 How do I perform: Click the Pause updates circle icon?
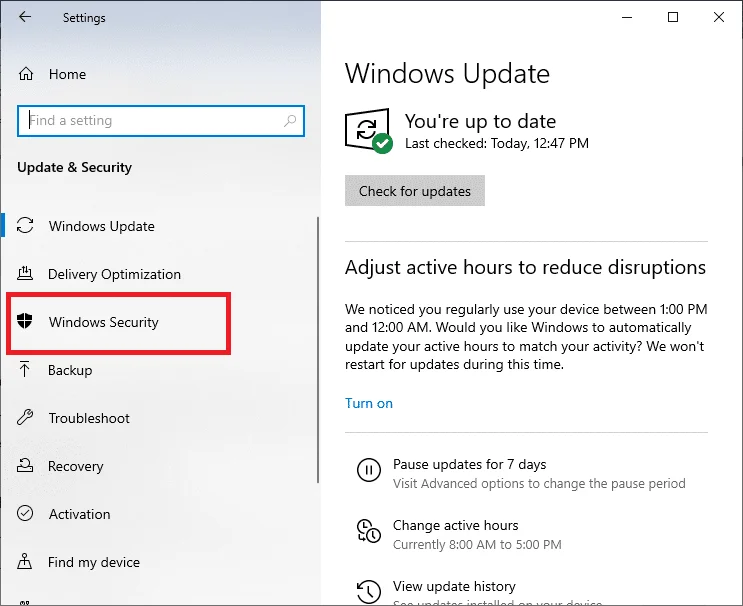click(x=369, y=470)
